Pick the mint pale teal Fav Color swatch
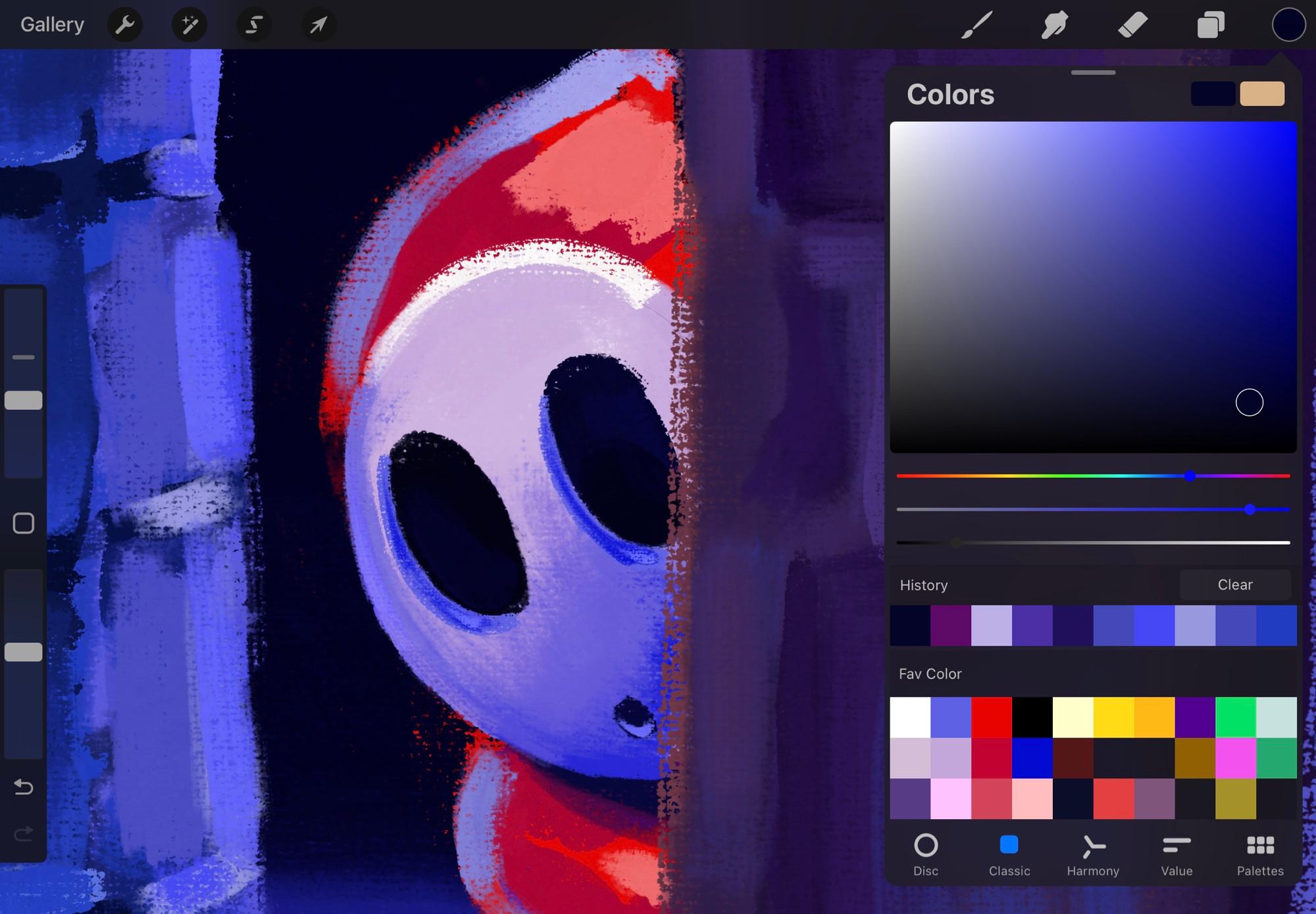The width and height of the screenshot is (1316, 914). coord(1277,717)
